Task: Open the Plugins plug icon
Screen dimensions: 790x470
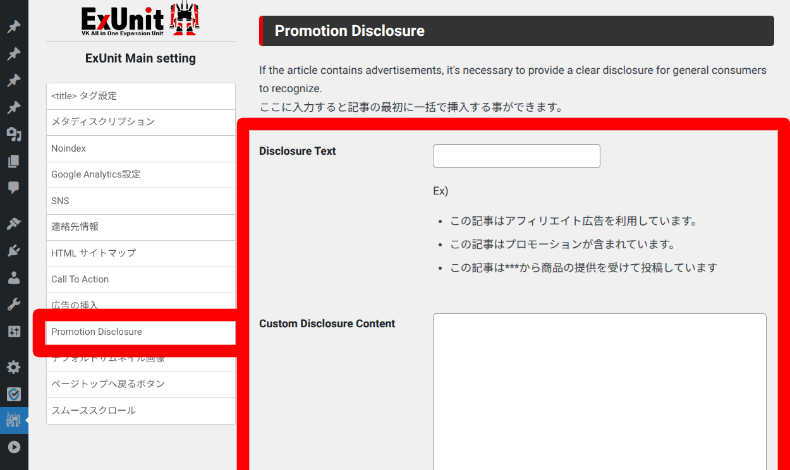Action: pos(14,251)
